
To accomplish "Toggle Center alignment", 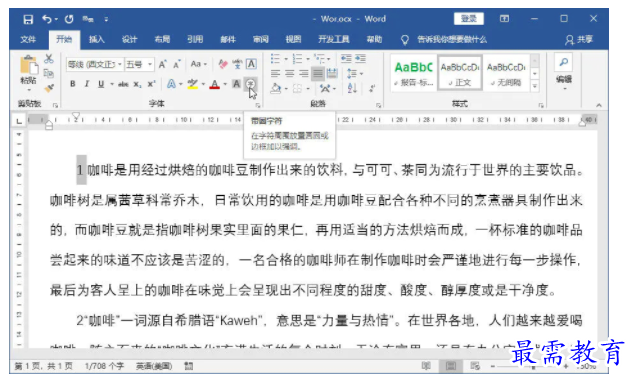I will pyautogui.click(x=289, y=73).
